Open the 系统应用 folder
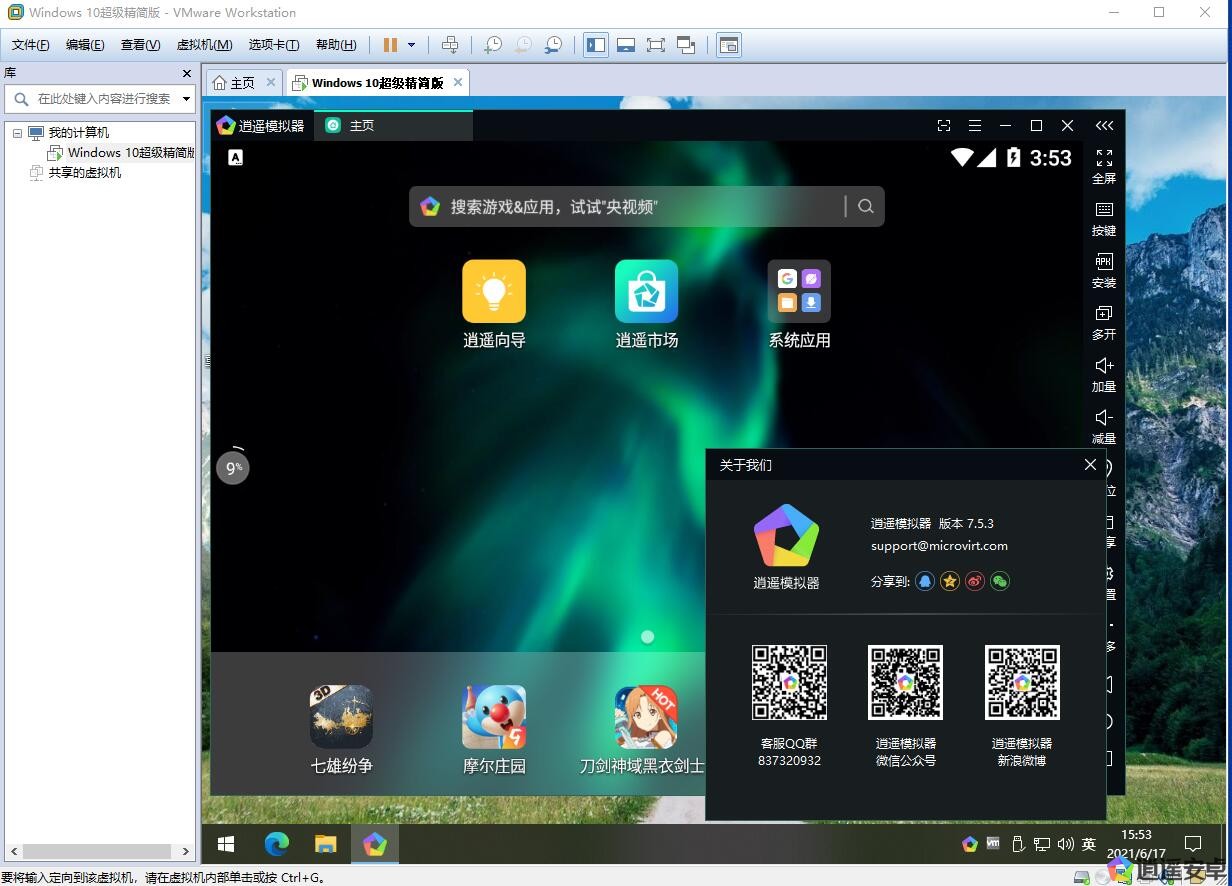 click(799, 292)
